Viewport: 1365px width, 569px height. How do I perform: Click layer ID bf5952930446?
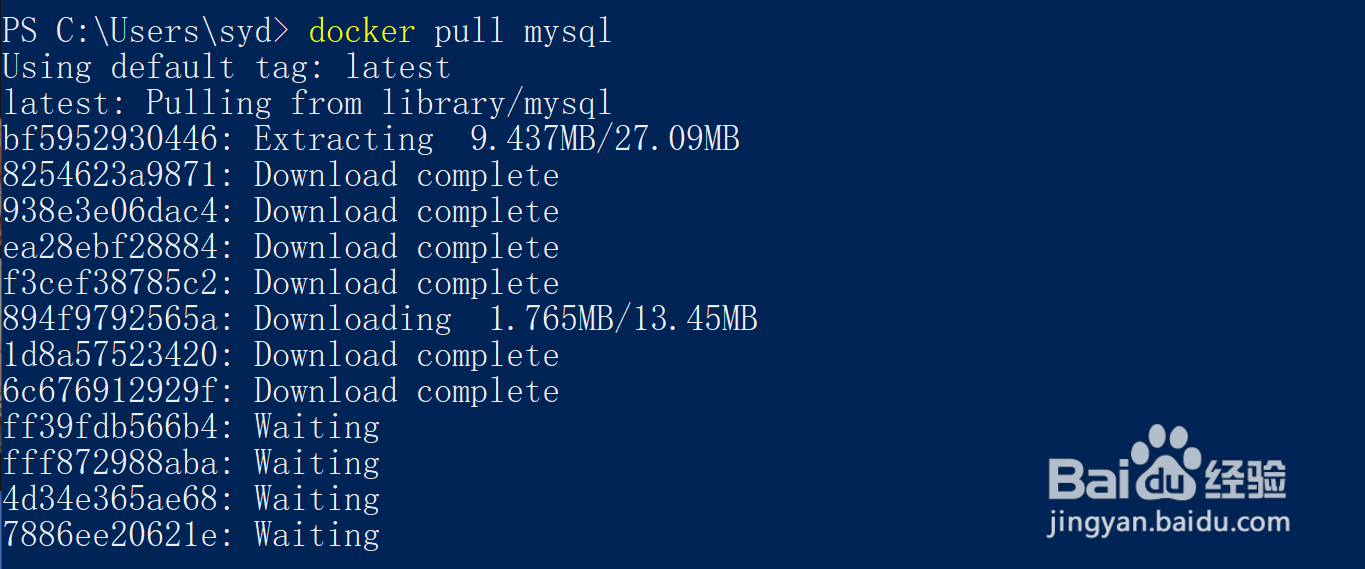click(x=110, y=139)
